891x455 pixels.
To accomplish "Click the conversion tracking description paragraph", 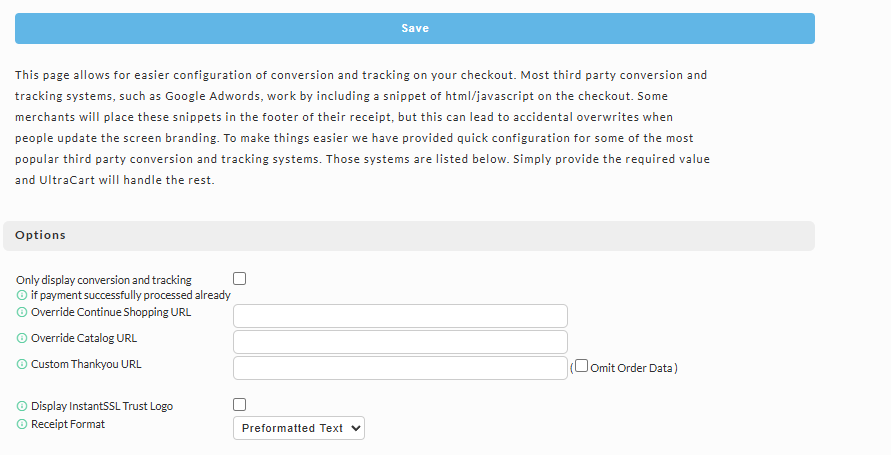I will (363, 128).
